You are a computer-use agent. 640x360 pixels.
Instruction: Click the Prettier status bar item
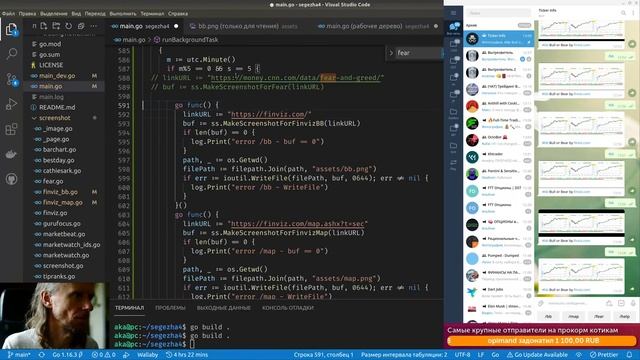point(604,355)
